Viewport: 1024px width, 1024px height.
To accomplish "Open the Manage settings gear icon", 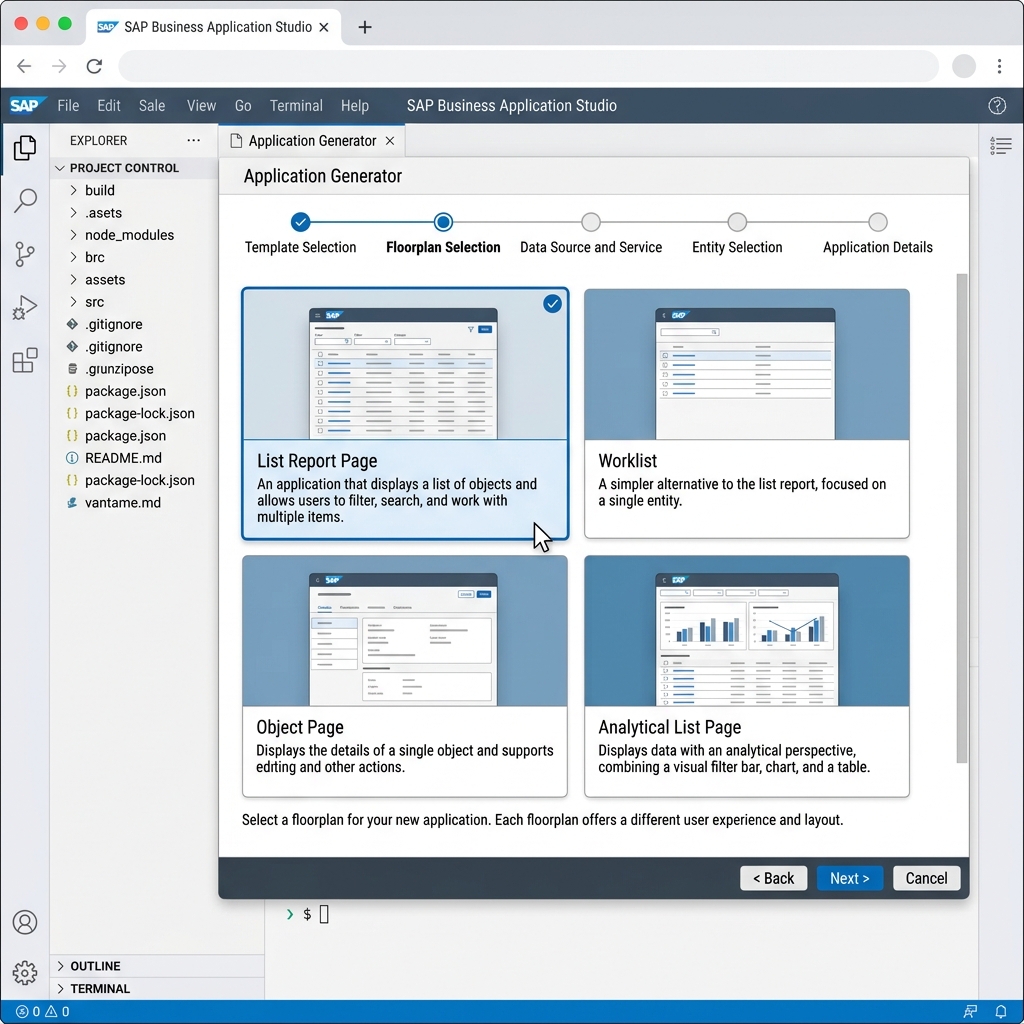I will pos(25,972).
